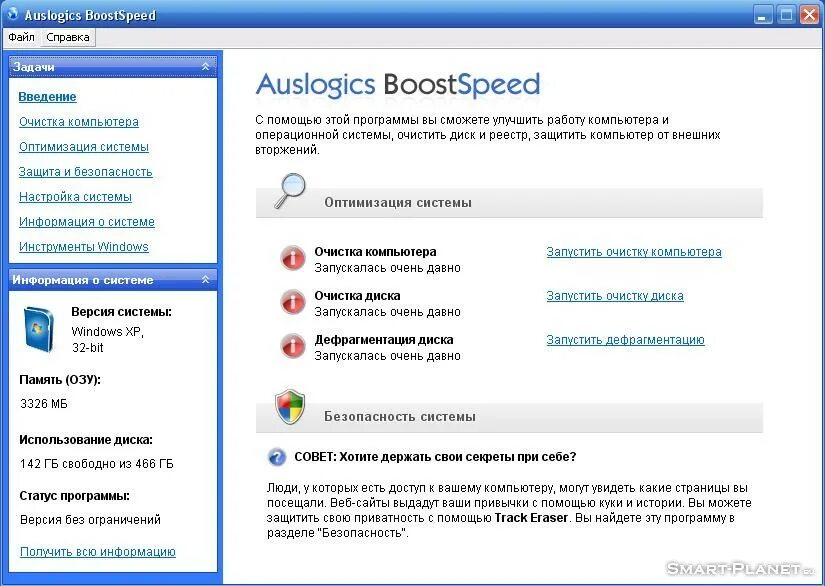Click the magnifying glass Оптимизация системы icon
Screen dimensions: 825x586
[x=290, y=191]
